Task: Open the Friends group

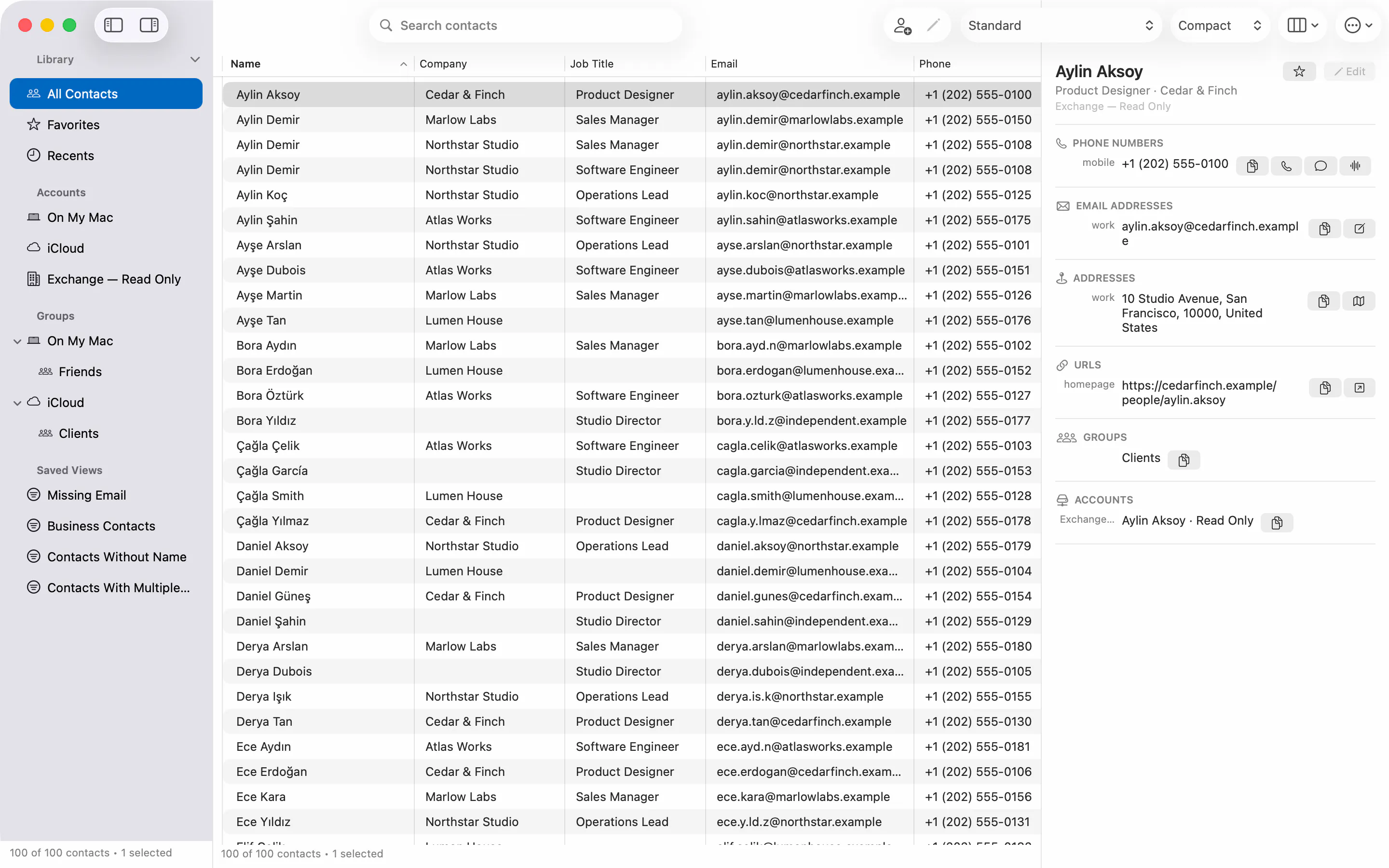Action: (106, 371)
